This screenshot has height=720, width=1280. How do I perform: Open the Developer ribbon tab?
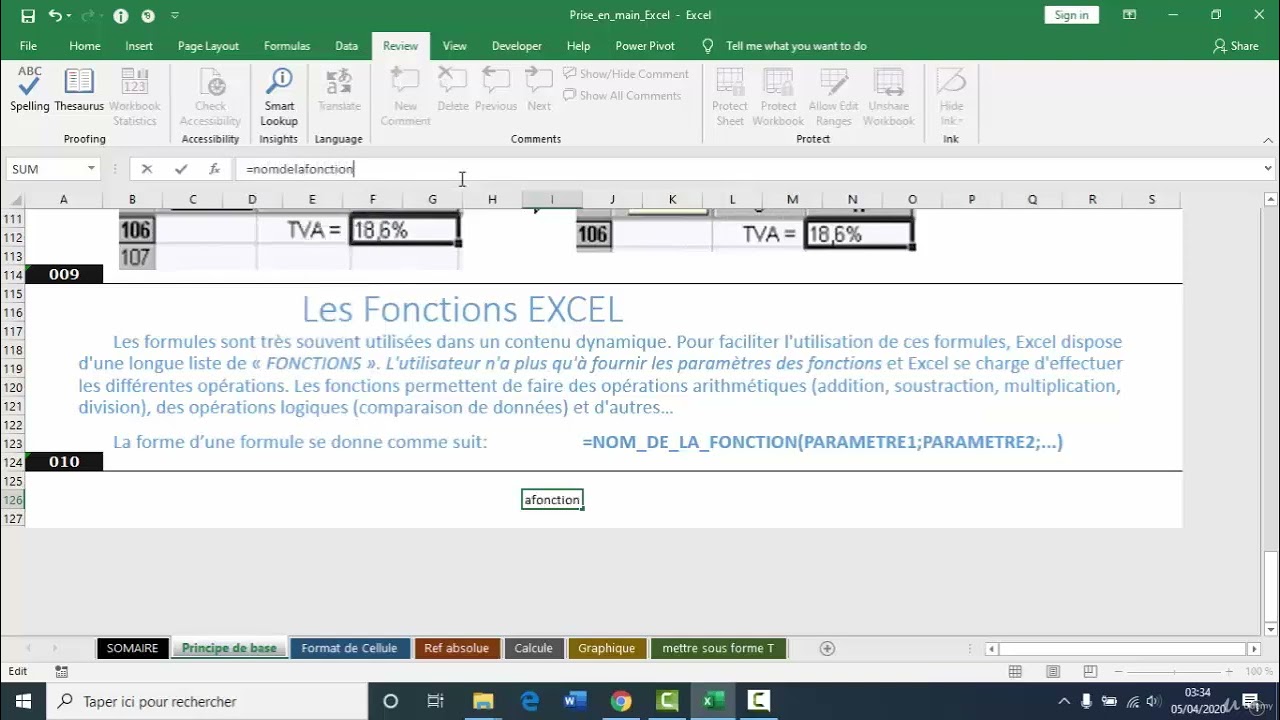click(517, 46)
